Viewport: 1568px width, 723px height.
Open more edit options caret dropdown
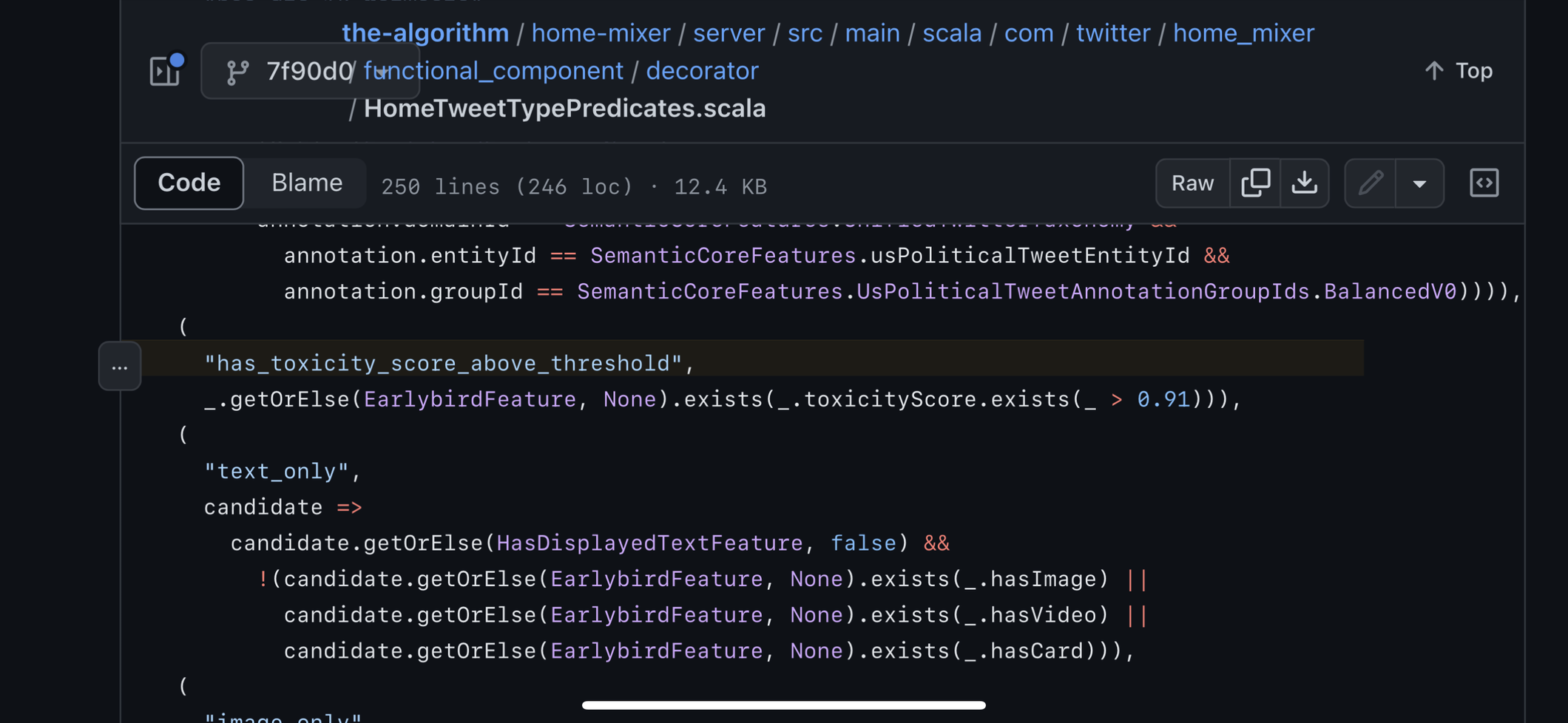[1419, 183]
